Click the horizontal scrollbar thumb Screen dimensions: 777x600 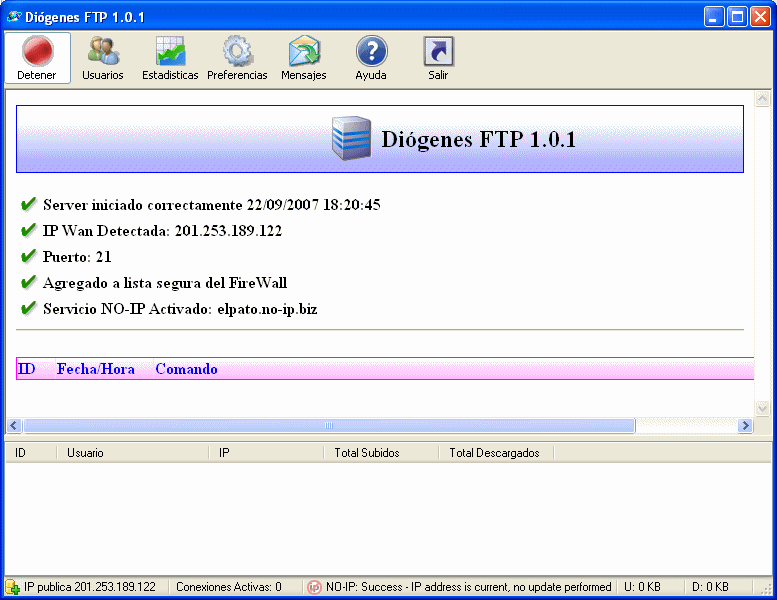click(328, 426)
